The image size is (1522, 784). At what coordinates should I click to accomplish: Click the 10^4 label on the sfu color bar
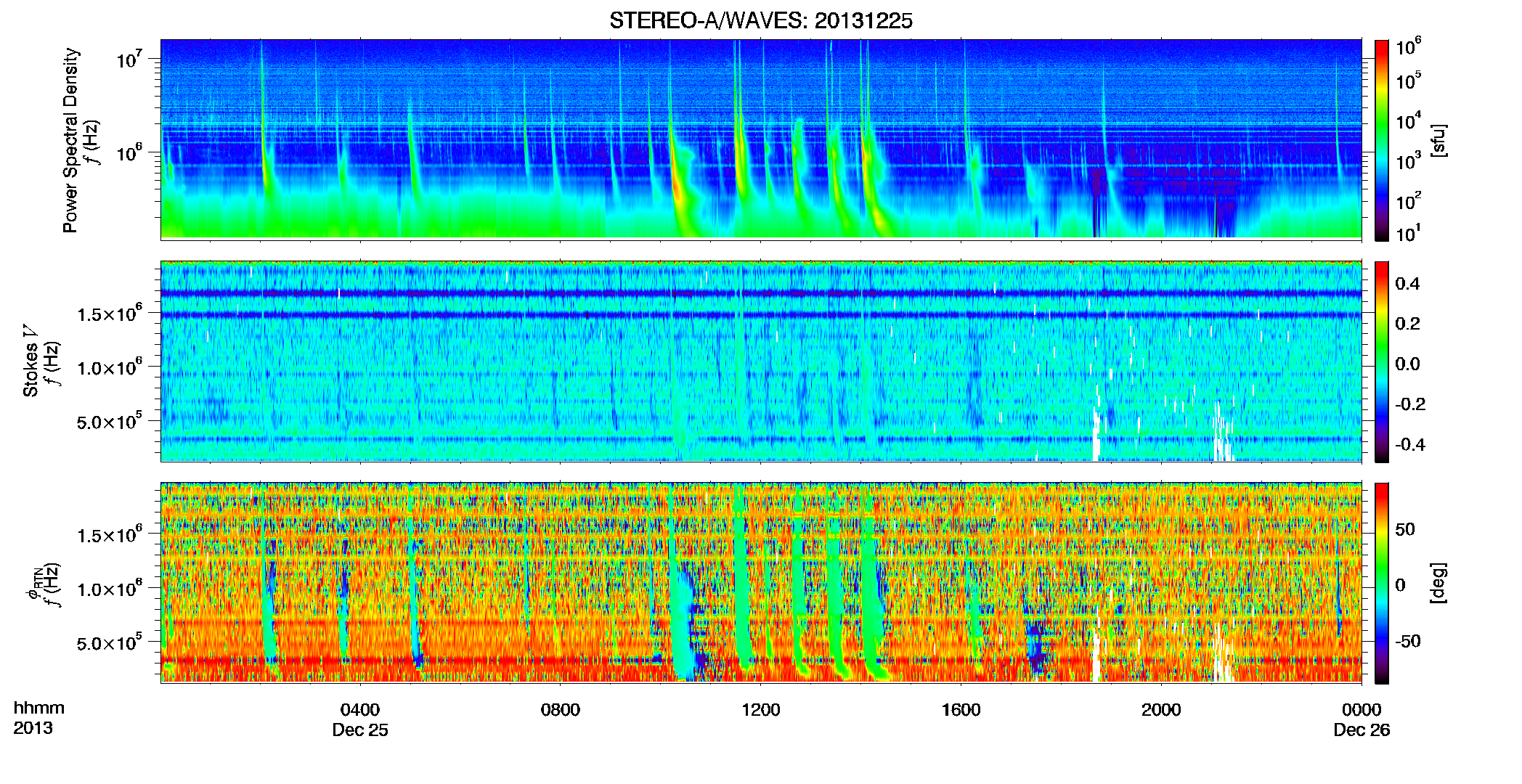[1409, 121]
